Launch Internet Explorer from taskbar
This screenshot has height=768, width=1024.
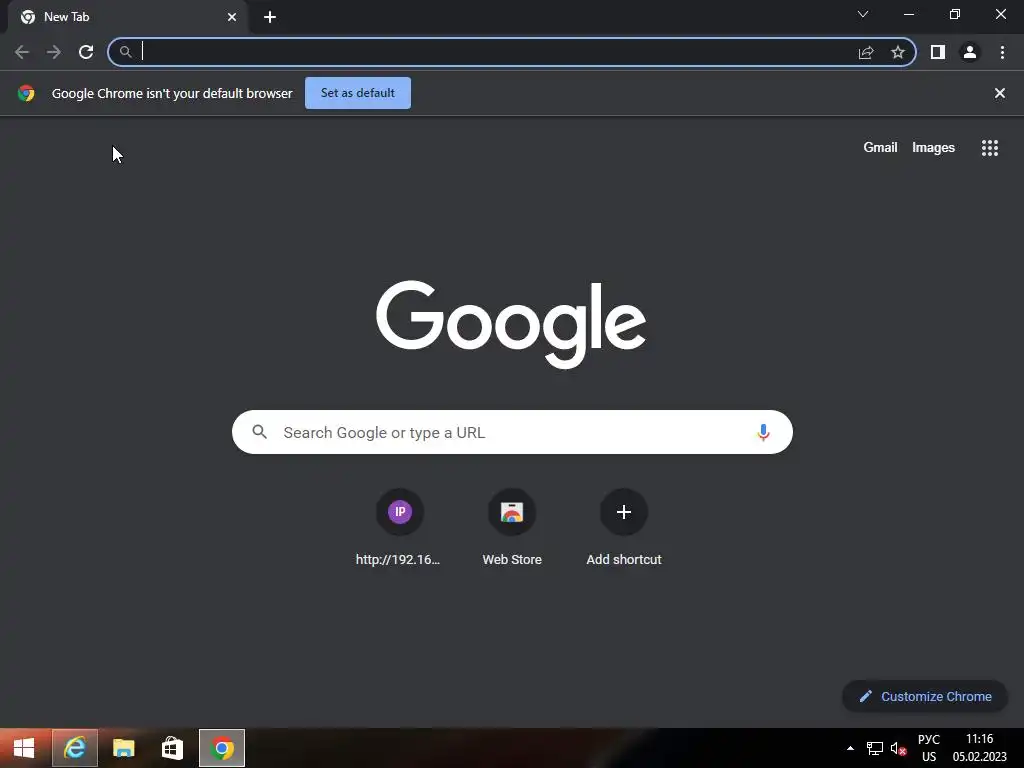[x=75, y=748]
